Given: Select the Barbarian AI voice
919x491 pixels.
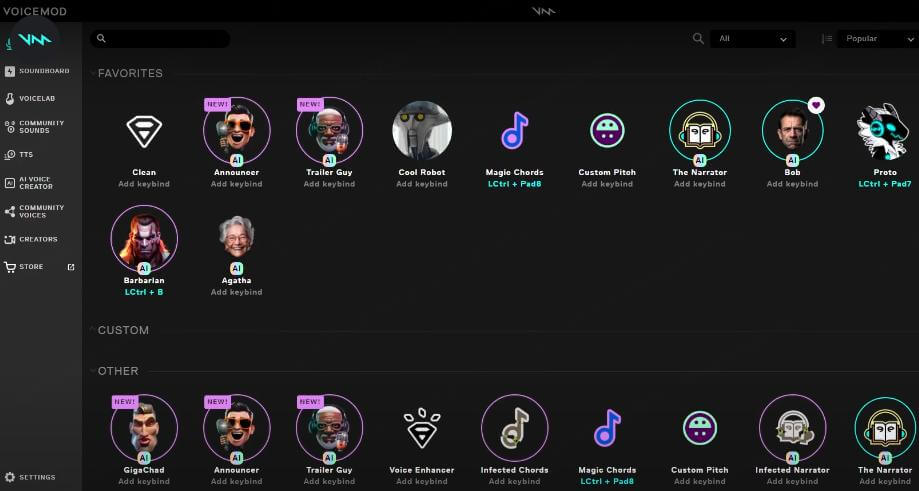Looking at the screenshot, I should [x=144, y=238].
